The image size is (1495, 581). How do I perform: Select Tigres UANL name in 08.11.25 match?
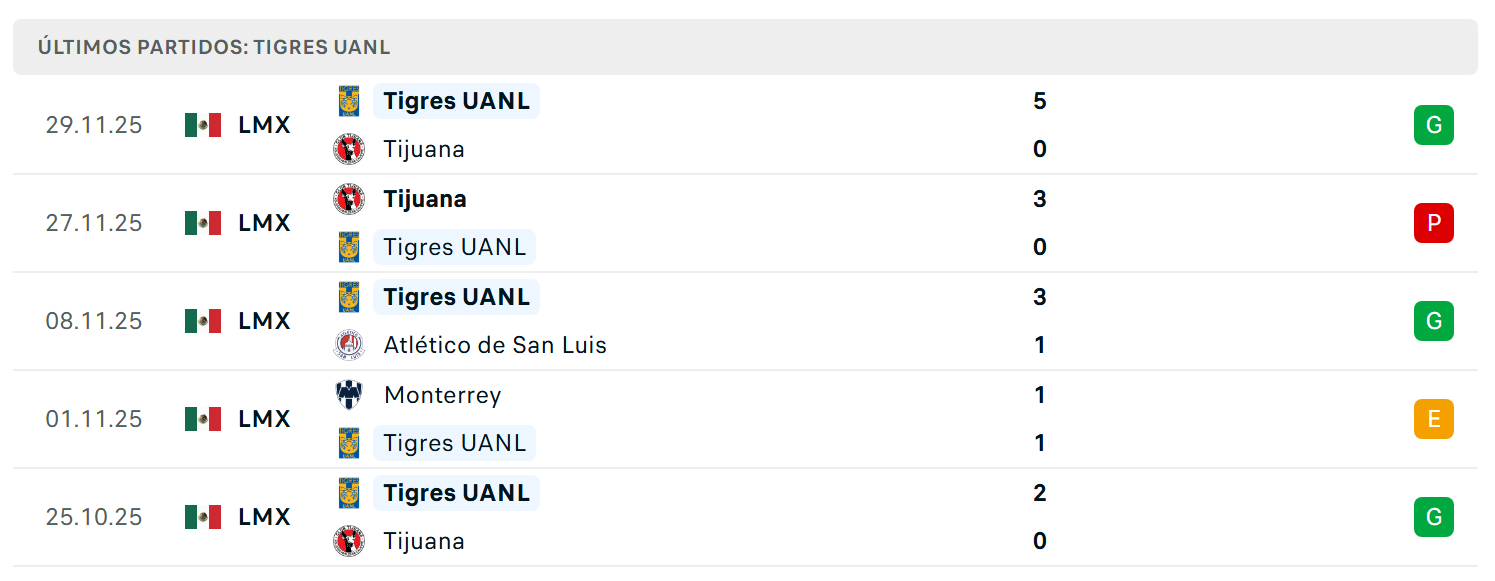(457, 297)
